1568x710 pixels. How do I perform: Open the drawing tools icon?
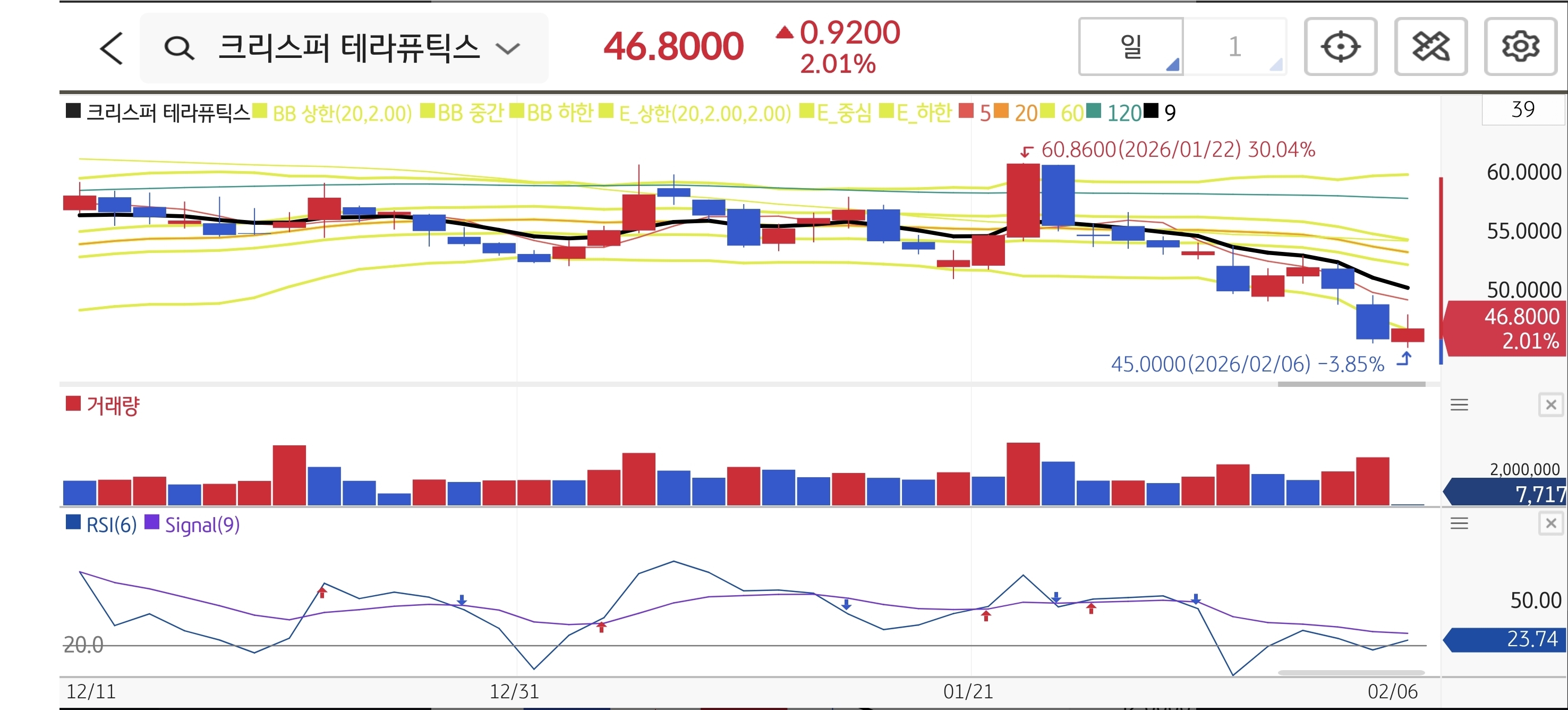[x=1430, y=47]
